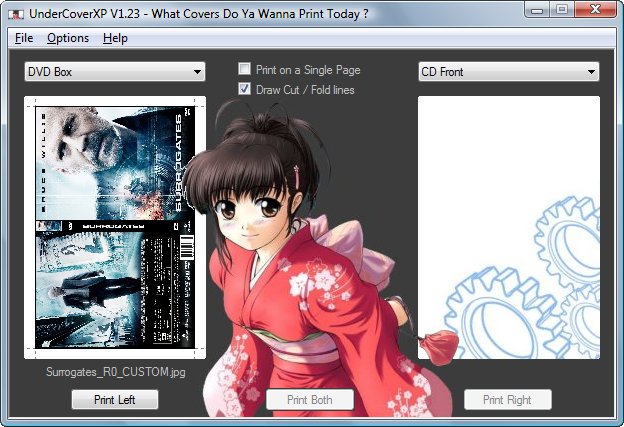624x427 pixels.
Task: Click the Print Right button
Action: [x=507, y=400]
